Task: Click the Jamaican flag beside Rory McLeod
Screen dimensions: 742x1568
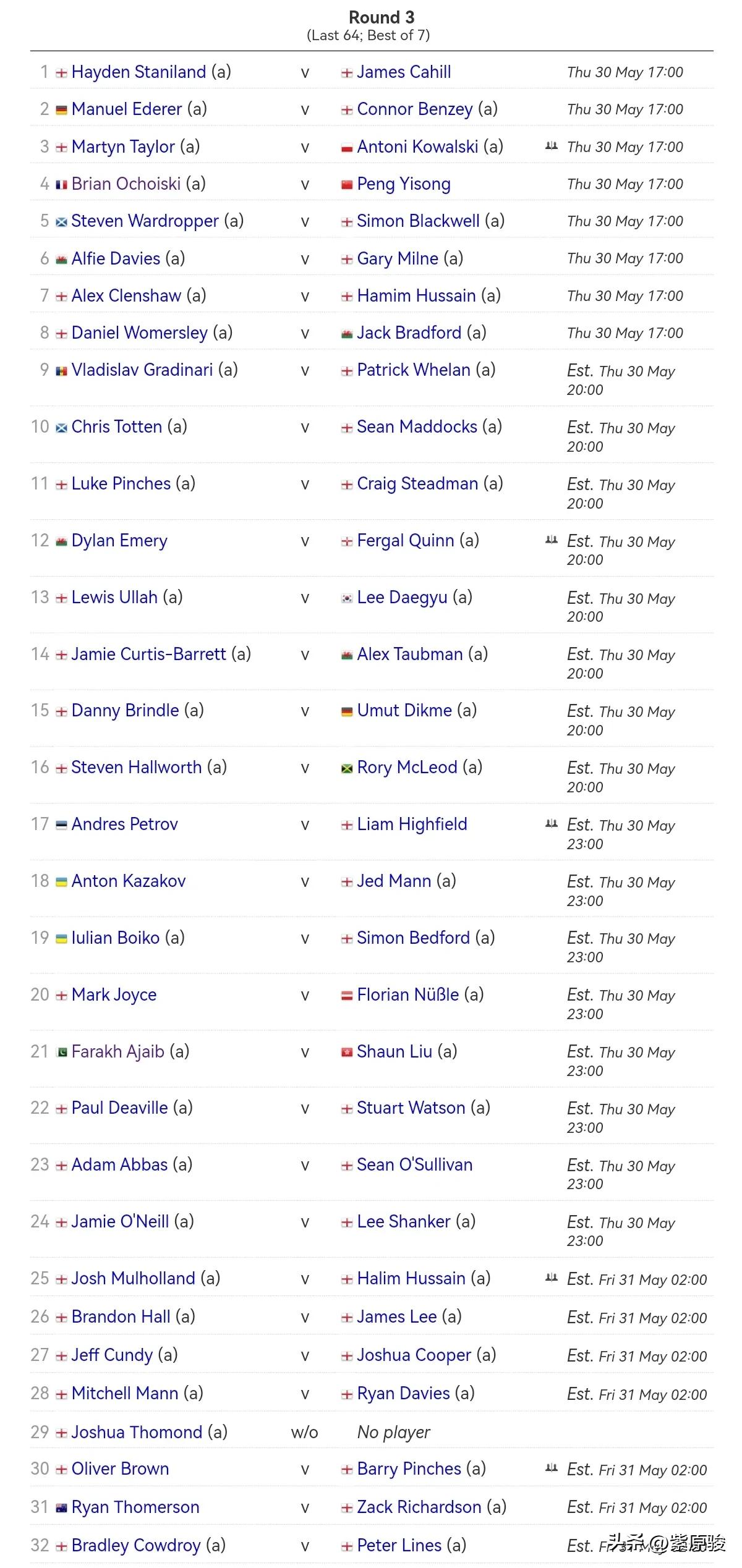Action: pos(347,768)
